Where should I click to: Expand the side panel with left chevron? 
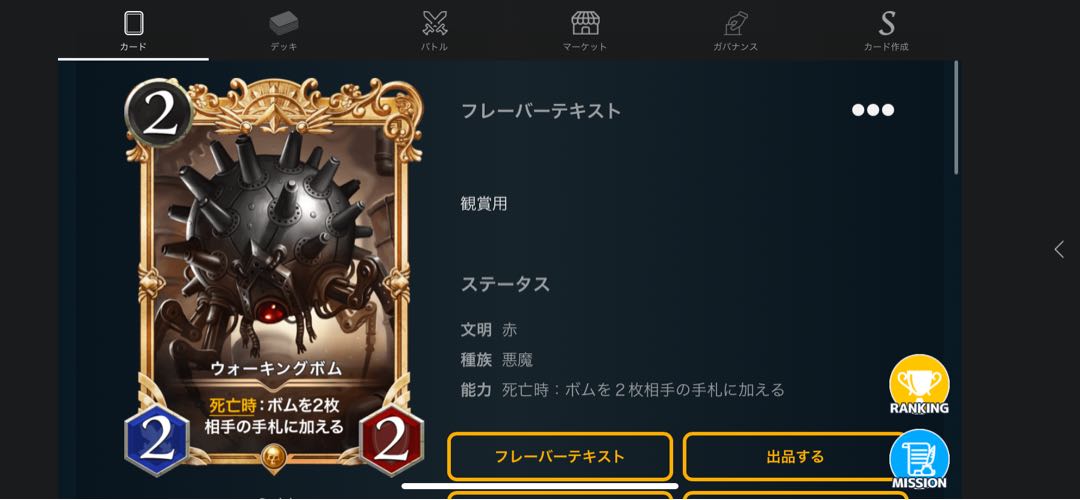(1059, 249)
